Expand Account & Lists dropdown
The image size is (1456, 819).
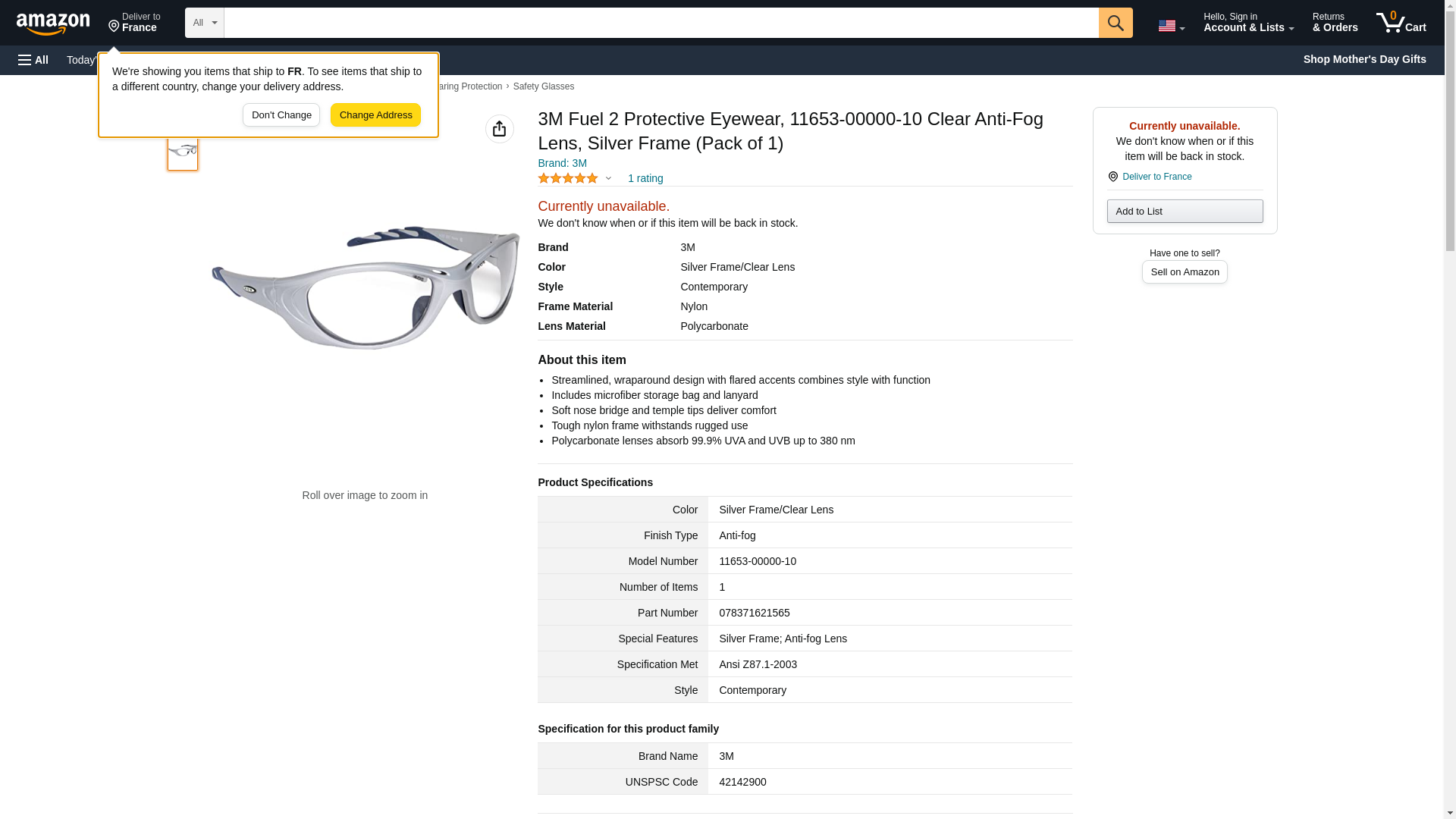(x=1248, y=23)
